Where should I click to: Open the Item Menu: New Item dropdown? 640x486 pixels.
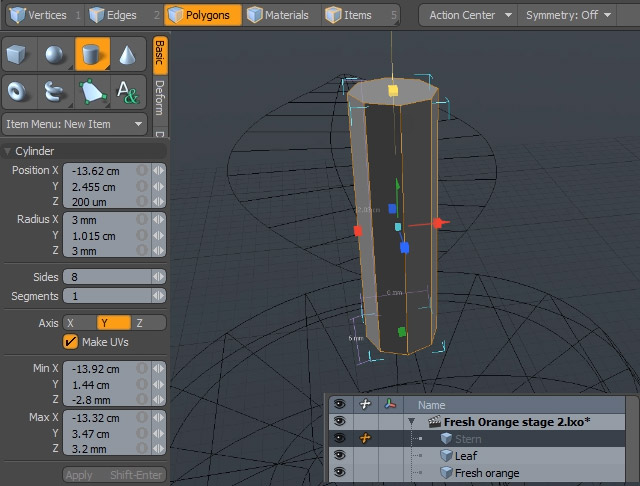point(74,124)
